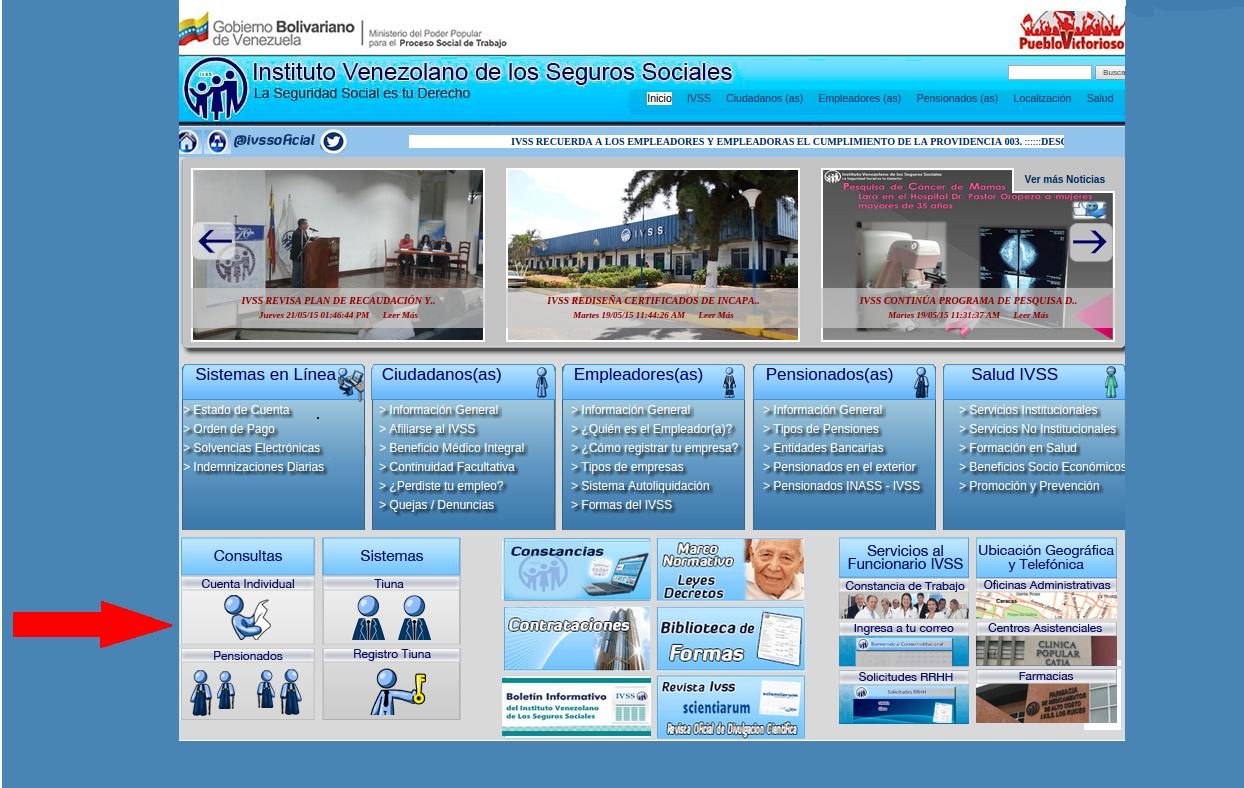Open the IVSS menu item
The height and width of the screenshot is (788, 1244).
coord(699,98)
